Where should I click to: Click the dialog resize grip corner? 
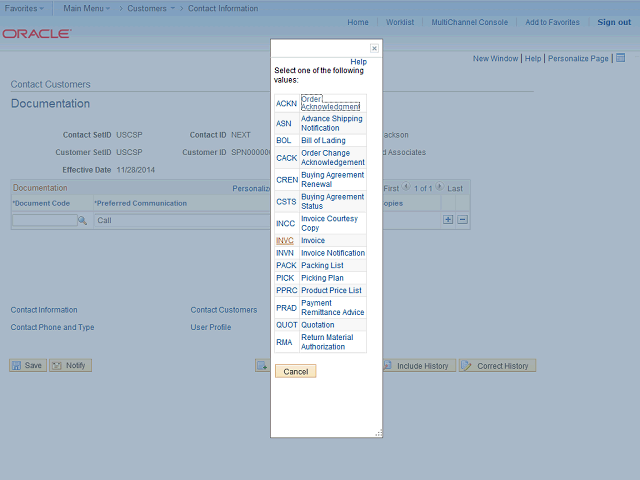pos(379,433)
